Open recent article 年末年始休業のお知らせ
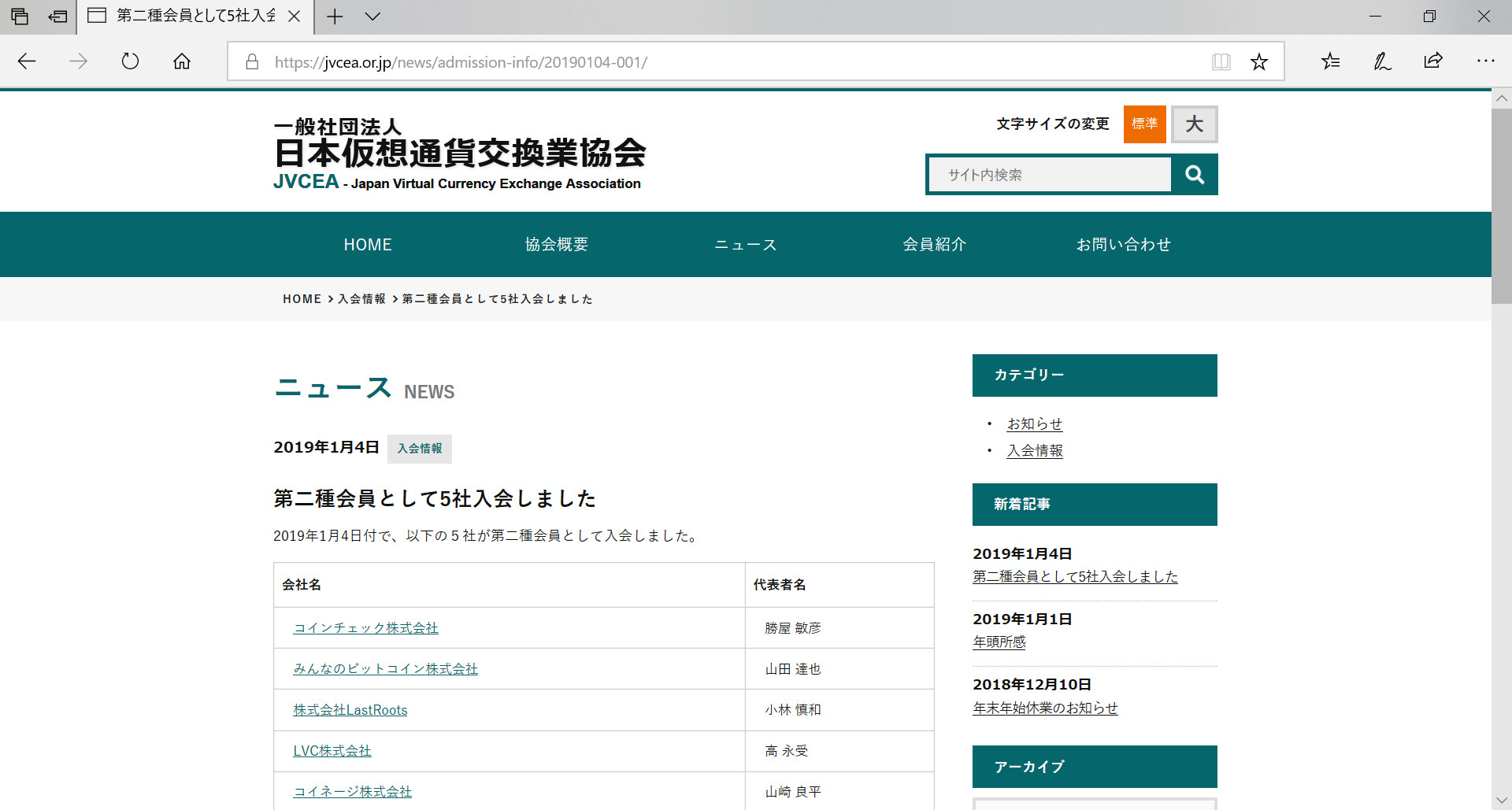The height and width of the screenshot is (810, 1512). [x=1045, y=708]
